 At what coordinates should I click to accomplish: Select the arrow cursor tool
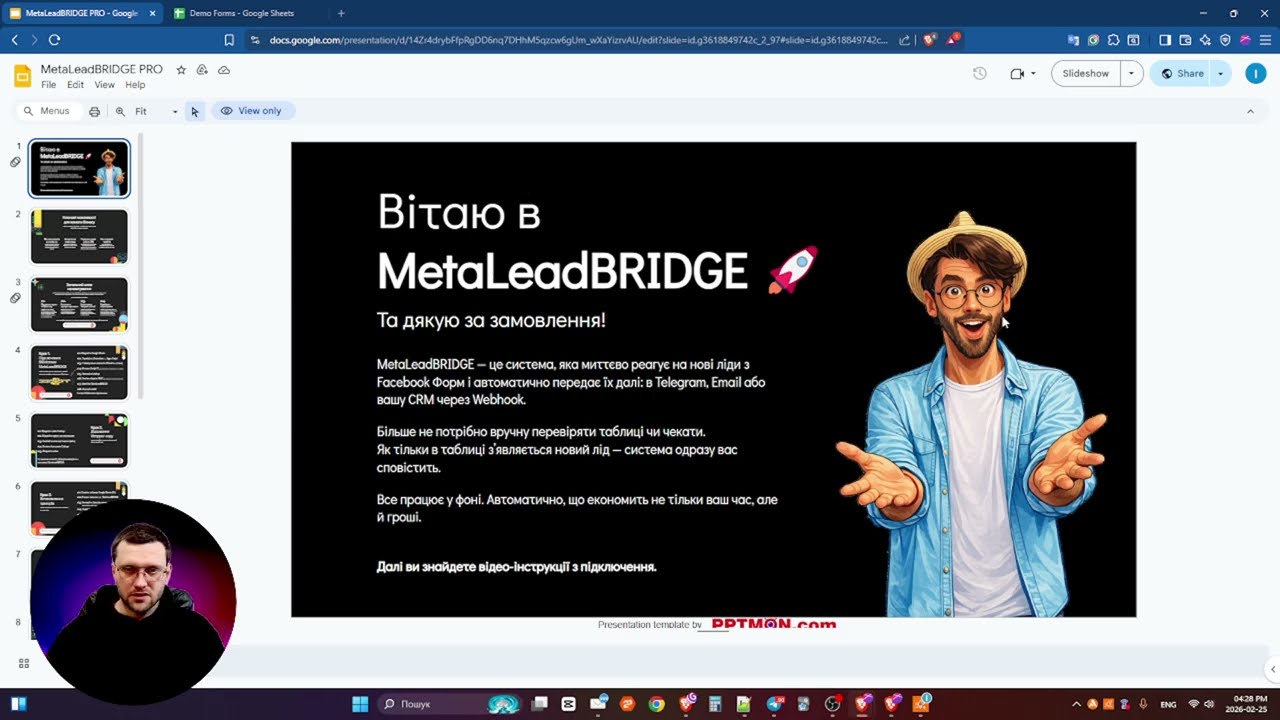(195, 111)
